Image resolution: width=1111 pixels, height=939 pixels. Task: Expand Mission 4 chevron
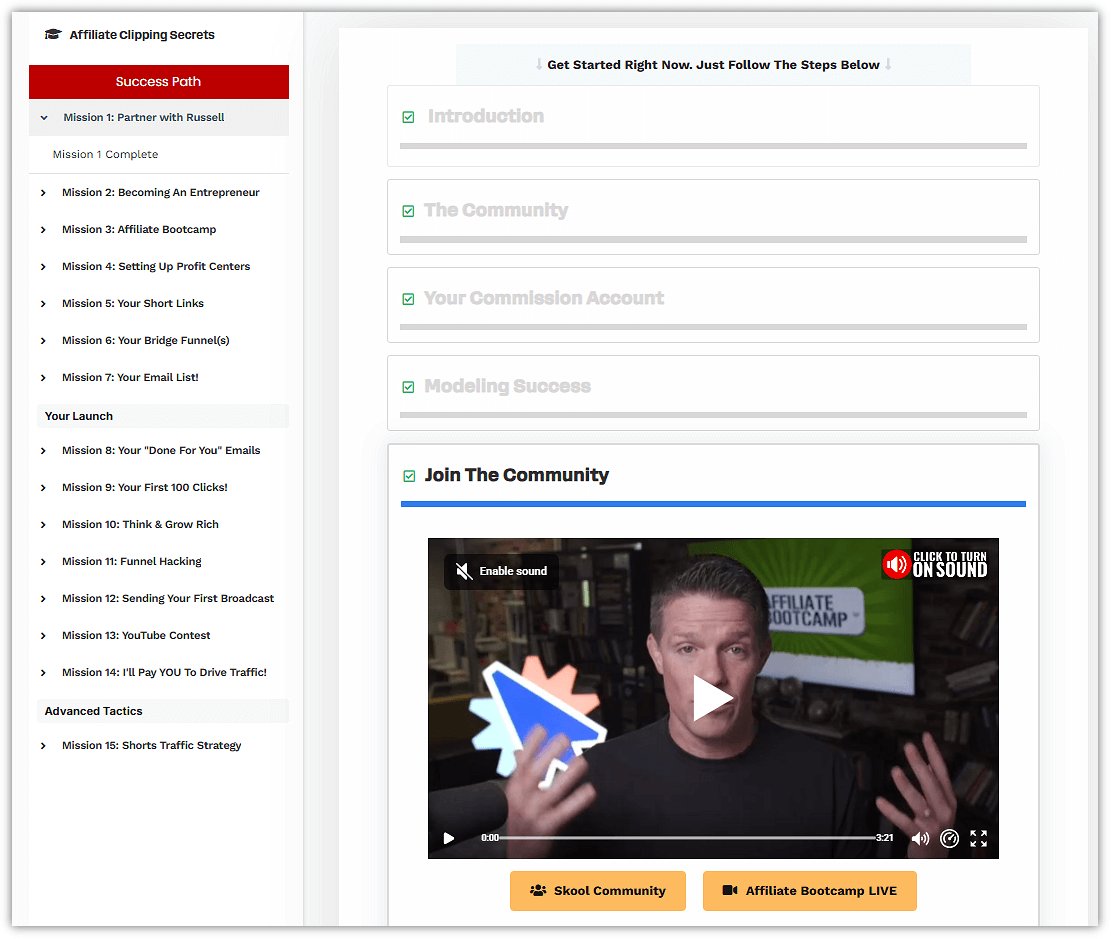pyautogui.click(x=43, y=266)
